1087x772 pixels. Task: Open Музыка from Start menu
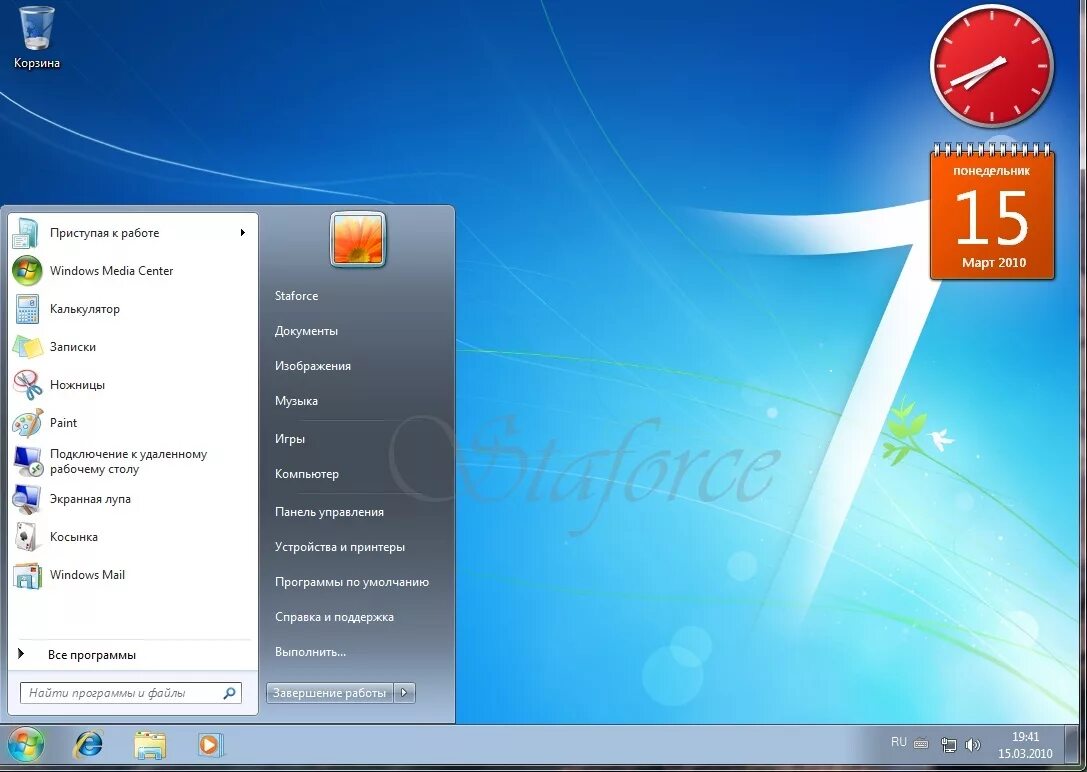[x=296, y=401]
